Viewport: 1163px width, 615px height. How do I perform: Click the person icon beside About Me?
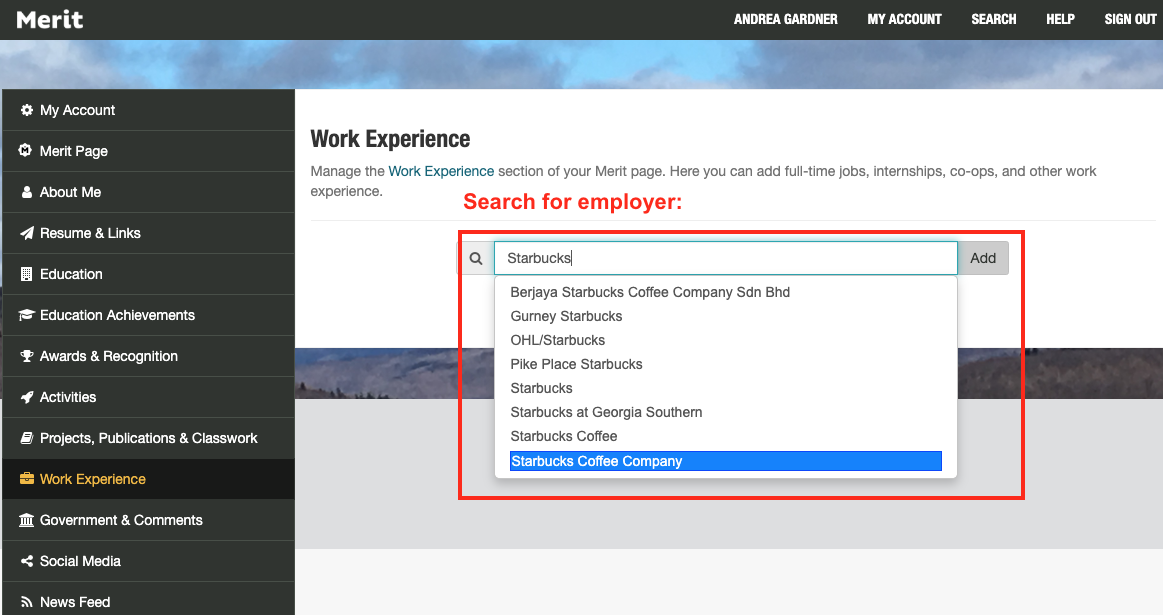pyautogui.click(x=27, y=192)
